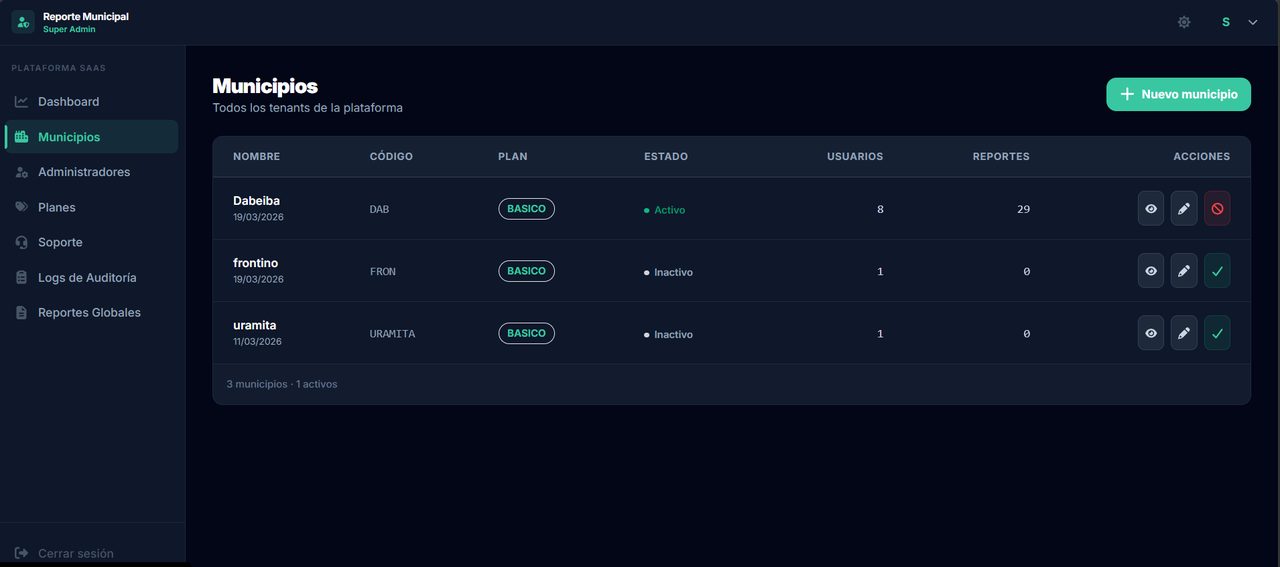Image resolution: width=1280 pixels, height=567 pixels.
Task: Click the BASICO badge for Dabeiba
Action: (x=526, y=209)
